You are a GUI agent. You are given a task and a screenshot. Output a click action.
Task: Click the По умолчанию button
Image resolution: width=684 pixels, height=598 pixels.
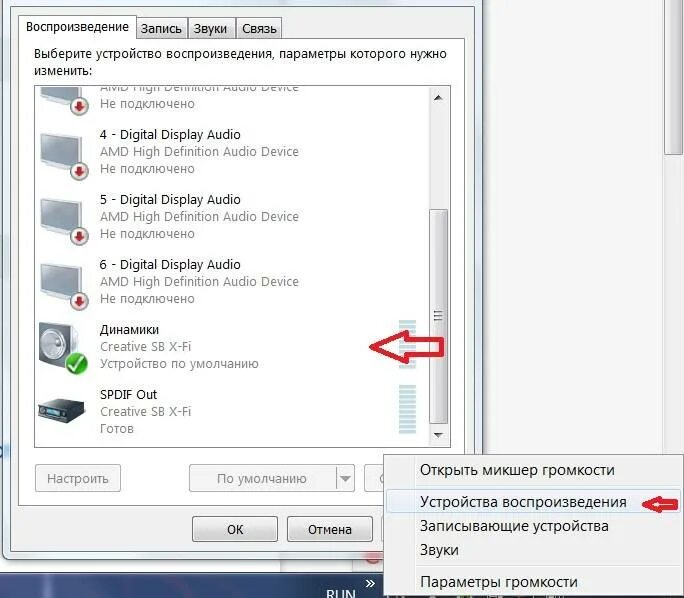pos(263,478)
